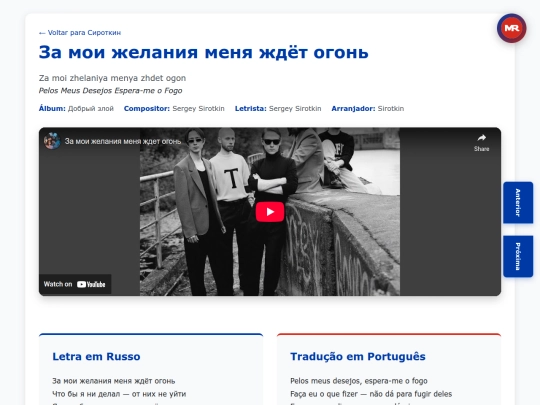The width and height of the screenshot is (540, 405).
Task: Click the Anterior side button
Action: (518, 202)
